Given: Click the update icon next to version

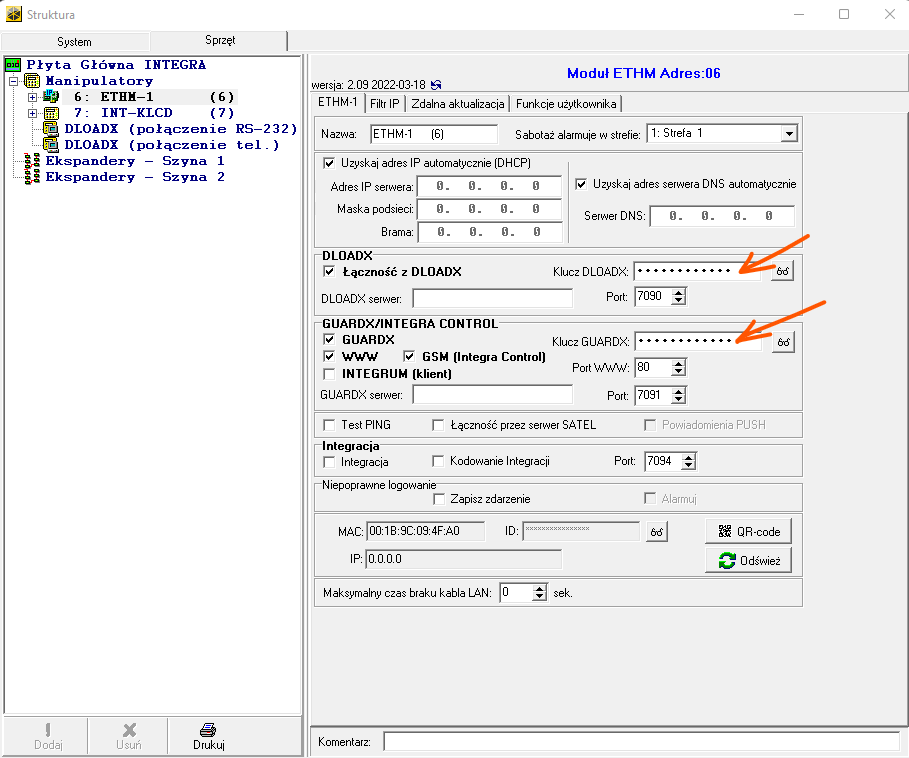Looking at the screenshot, I should 436,85.
